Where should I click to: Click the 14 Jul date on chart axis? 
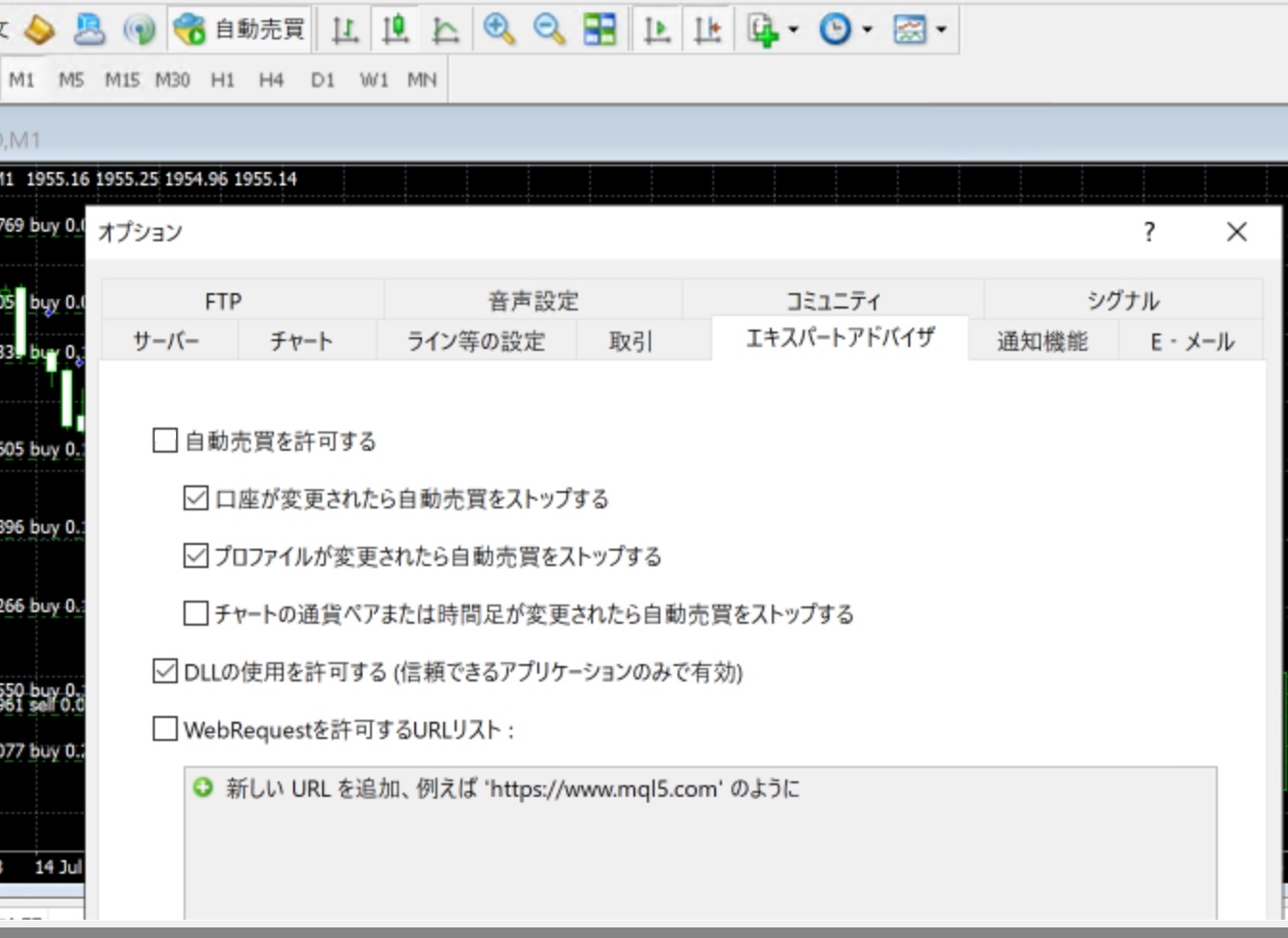(x=59, y=867)
